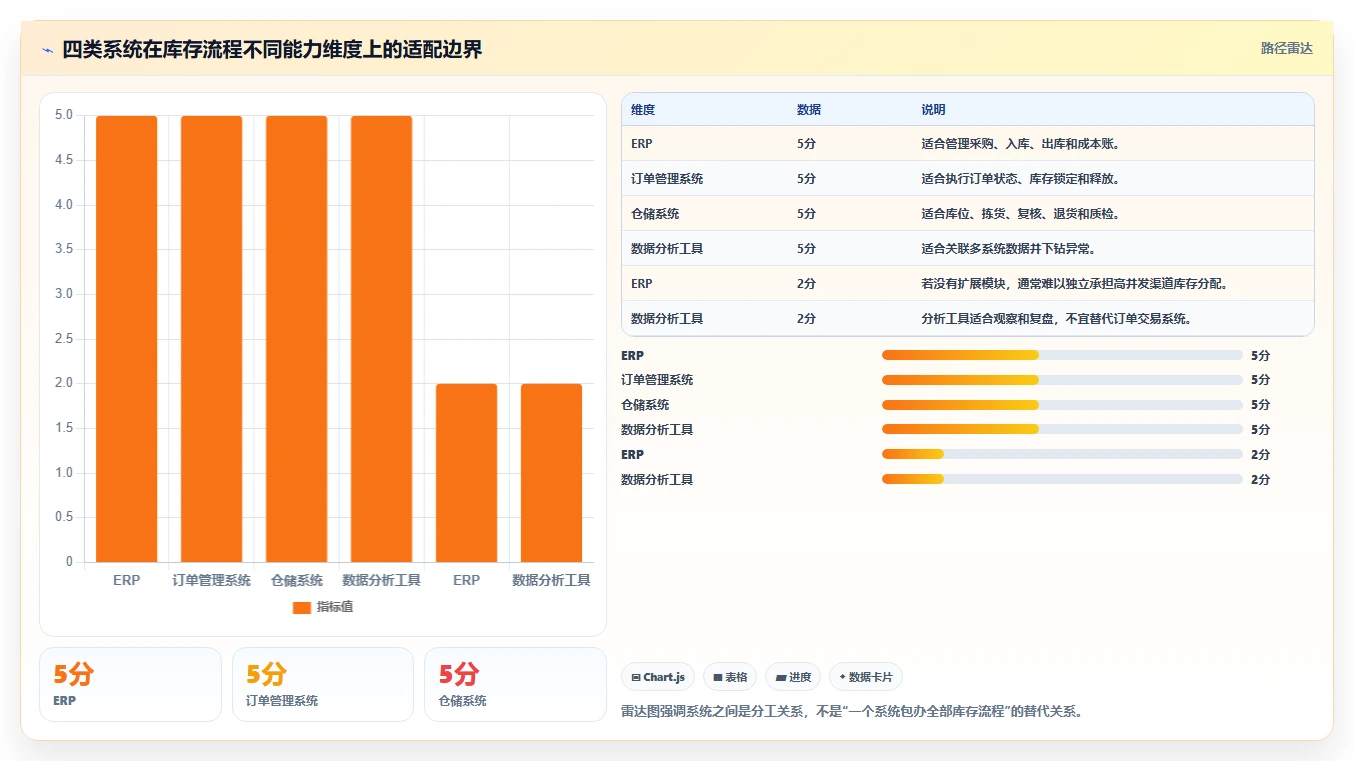The height and width of the screenshot is (761, 1354).
Task: Select the second ERP bar at 2.0
Action: coord(467,473)
